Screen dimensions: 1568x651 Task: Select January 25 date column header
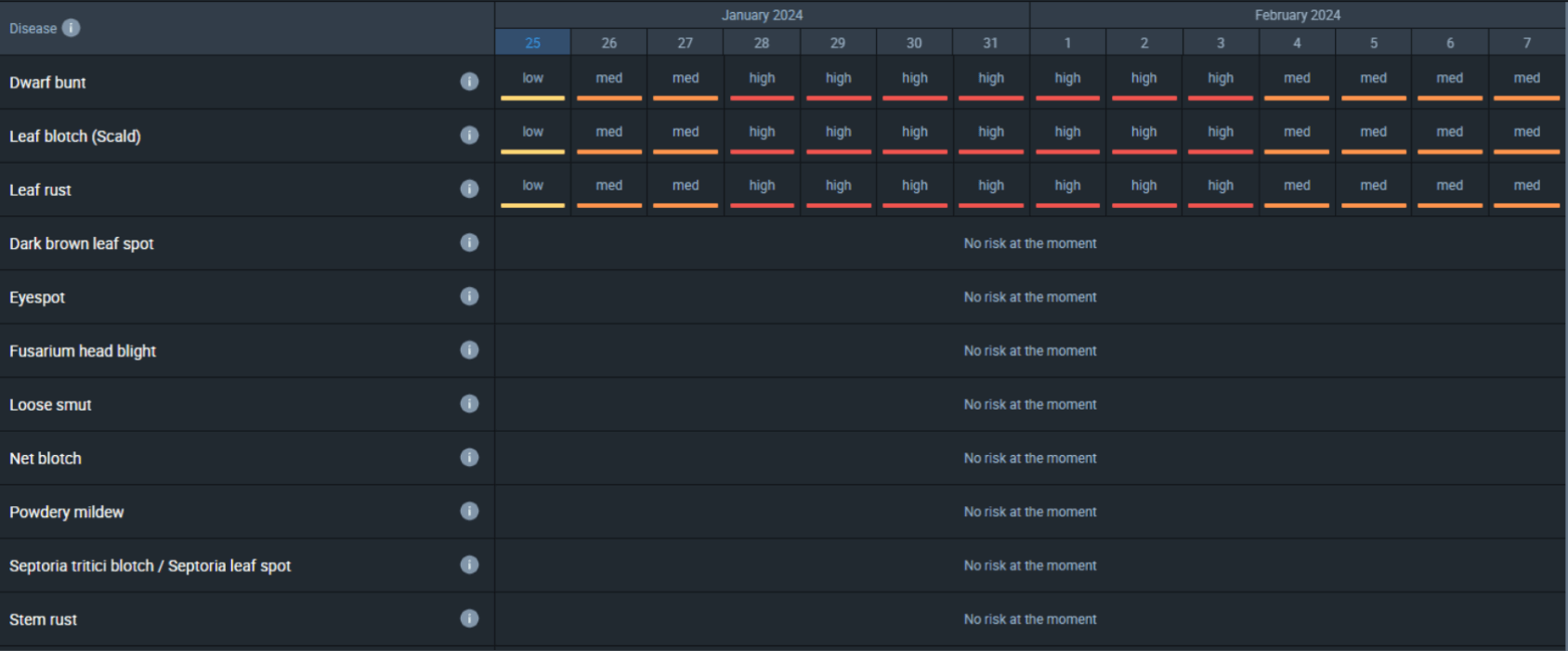(532, 43)
